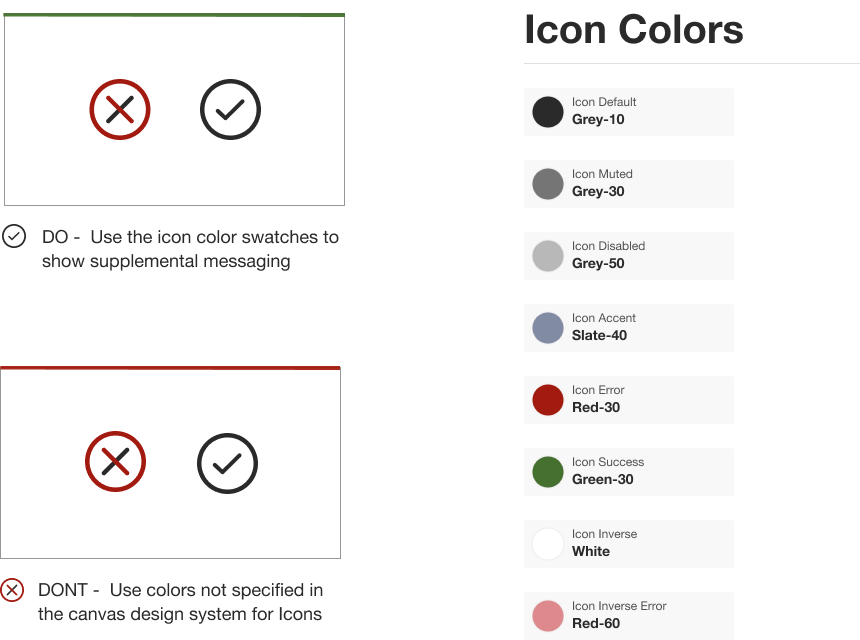Click the Green-30 label text
This screenshot has width=860, height=640.
click(x=603, y=480)
